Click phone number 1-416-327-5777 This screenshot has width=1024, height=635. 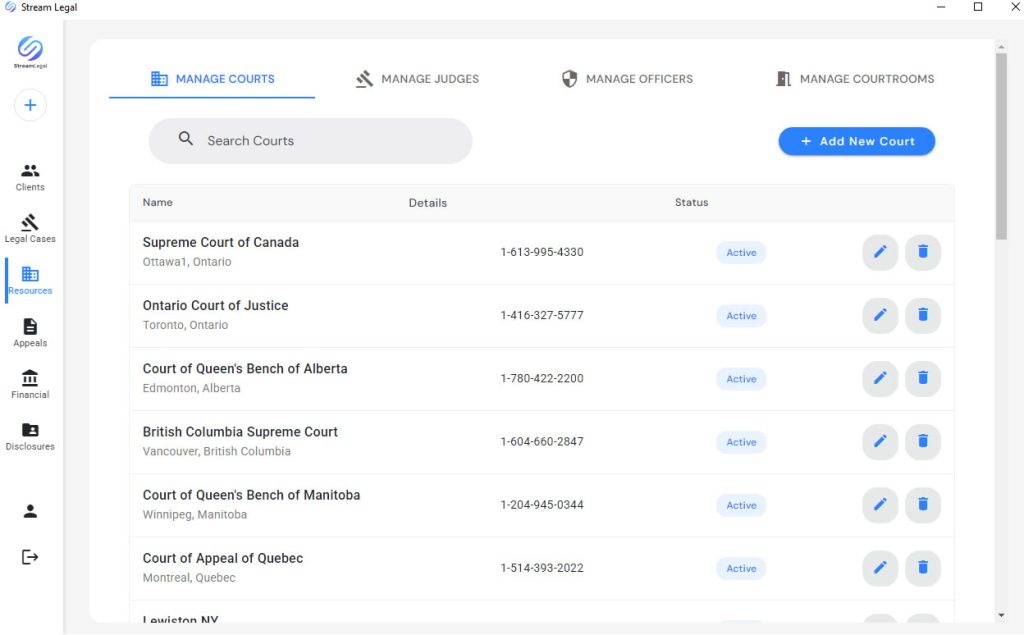click(x=542, y=316)
